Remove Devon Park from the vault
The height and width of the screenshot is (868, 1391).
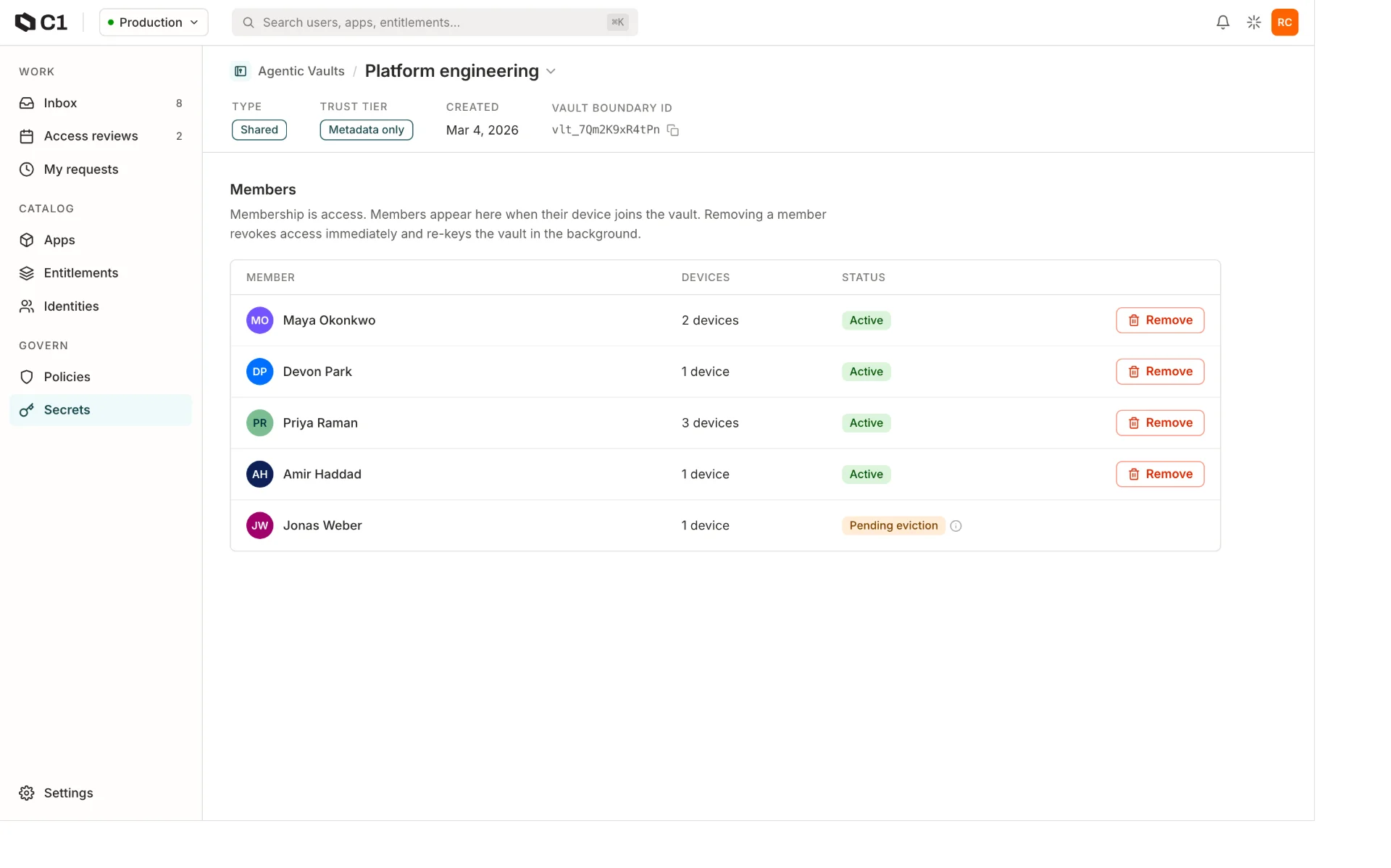click(x=1160, y=372)
